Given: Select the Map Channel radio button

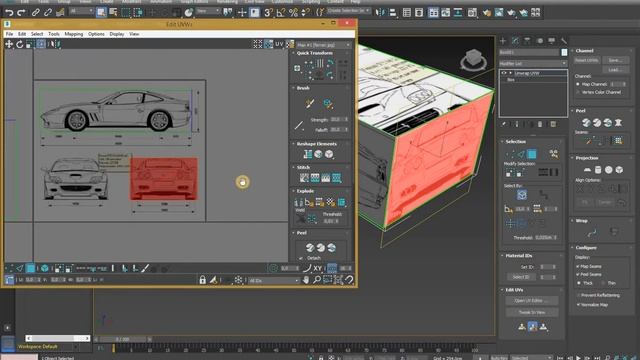Looking at the screenshot, I should click(x=578, y=84).
